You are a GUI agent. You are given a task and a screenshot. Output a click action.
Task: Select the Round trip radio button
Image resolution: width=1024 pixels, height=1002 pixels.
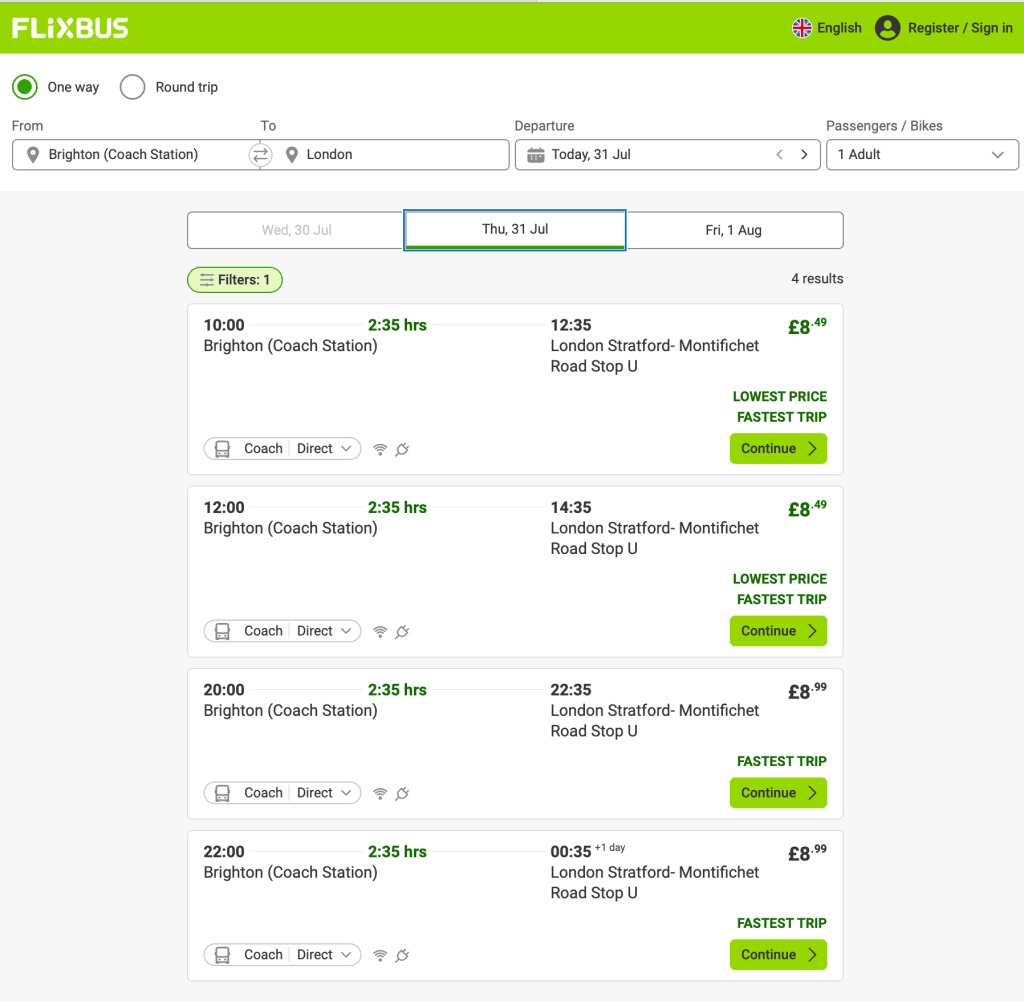pos(133,87)
